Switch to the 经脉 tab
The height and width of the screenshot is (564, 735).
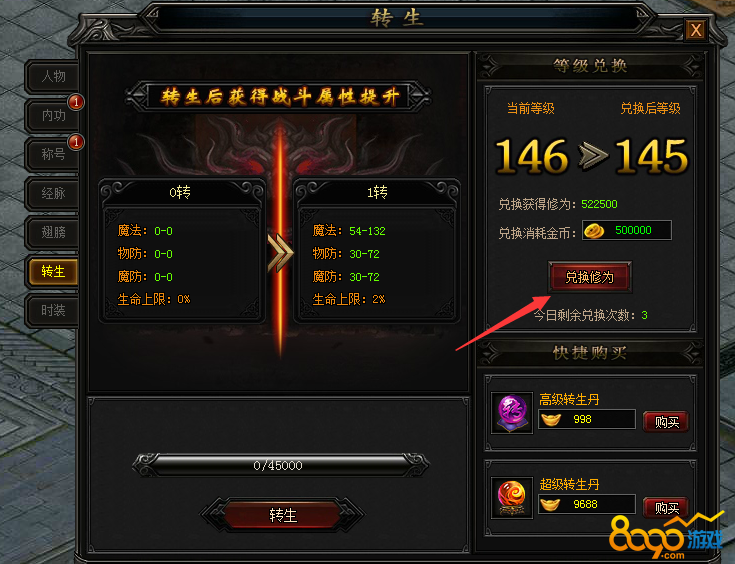click(52, 193)
